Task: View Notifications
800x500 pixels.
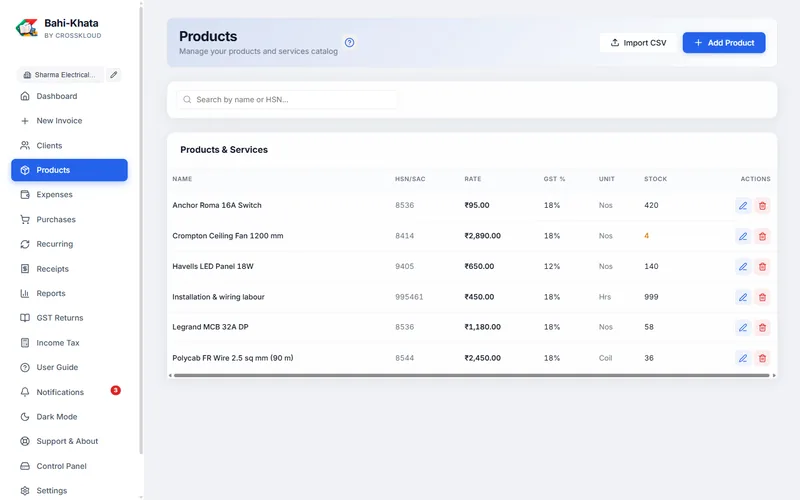Action: (x=69, y=392)
